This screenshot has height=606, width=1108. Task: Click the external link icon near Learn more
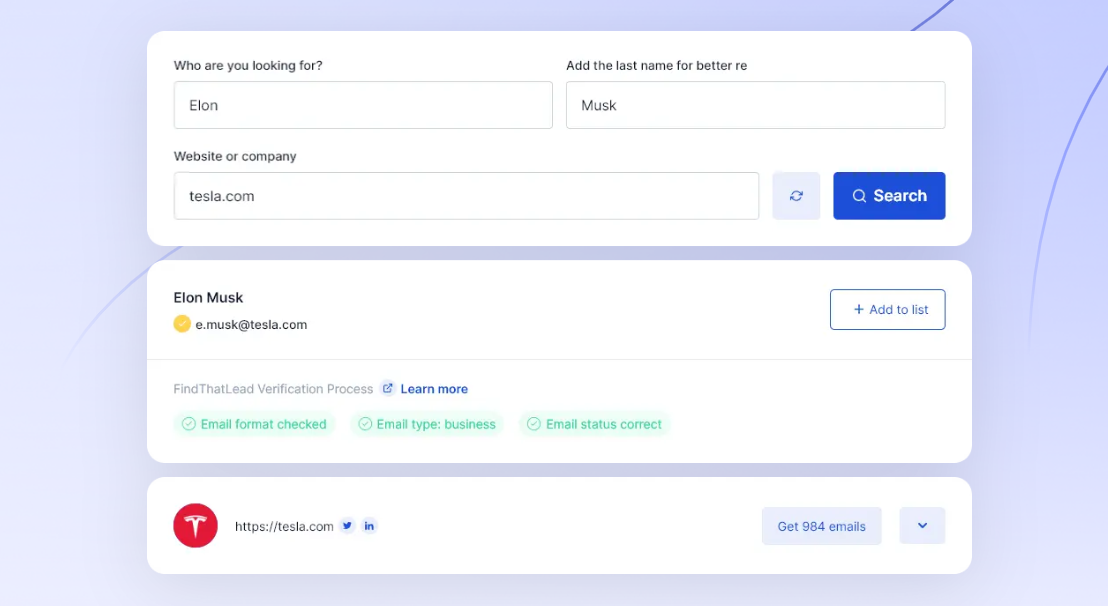tap(387, 388)
